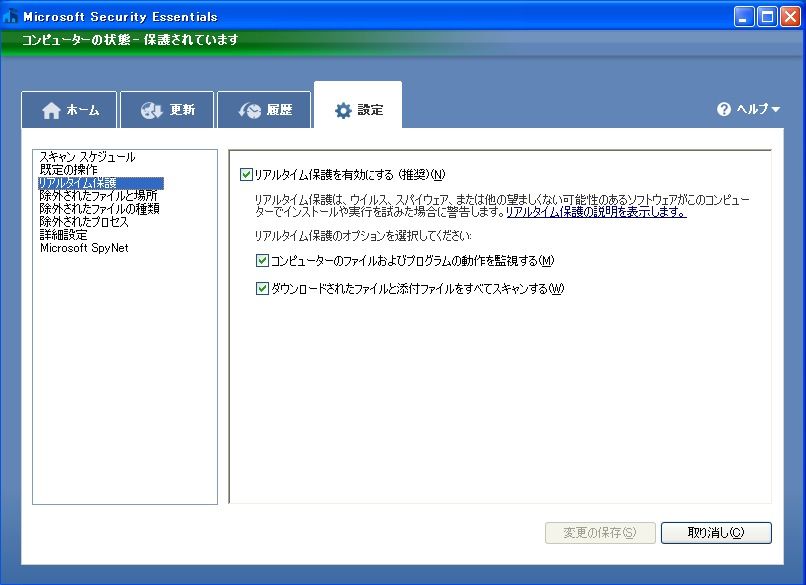The height and width of the screenshot is (585, 806).
Task: Select リアルタイム保護 in settings list
Action: pyautogui.click(x=101, y=183)
